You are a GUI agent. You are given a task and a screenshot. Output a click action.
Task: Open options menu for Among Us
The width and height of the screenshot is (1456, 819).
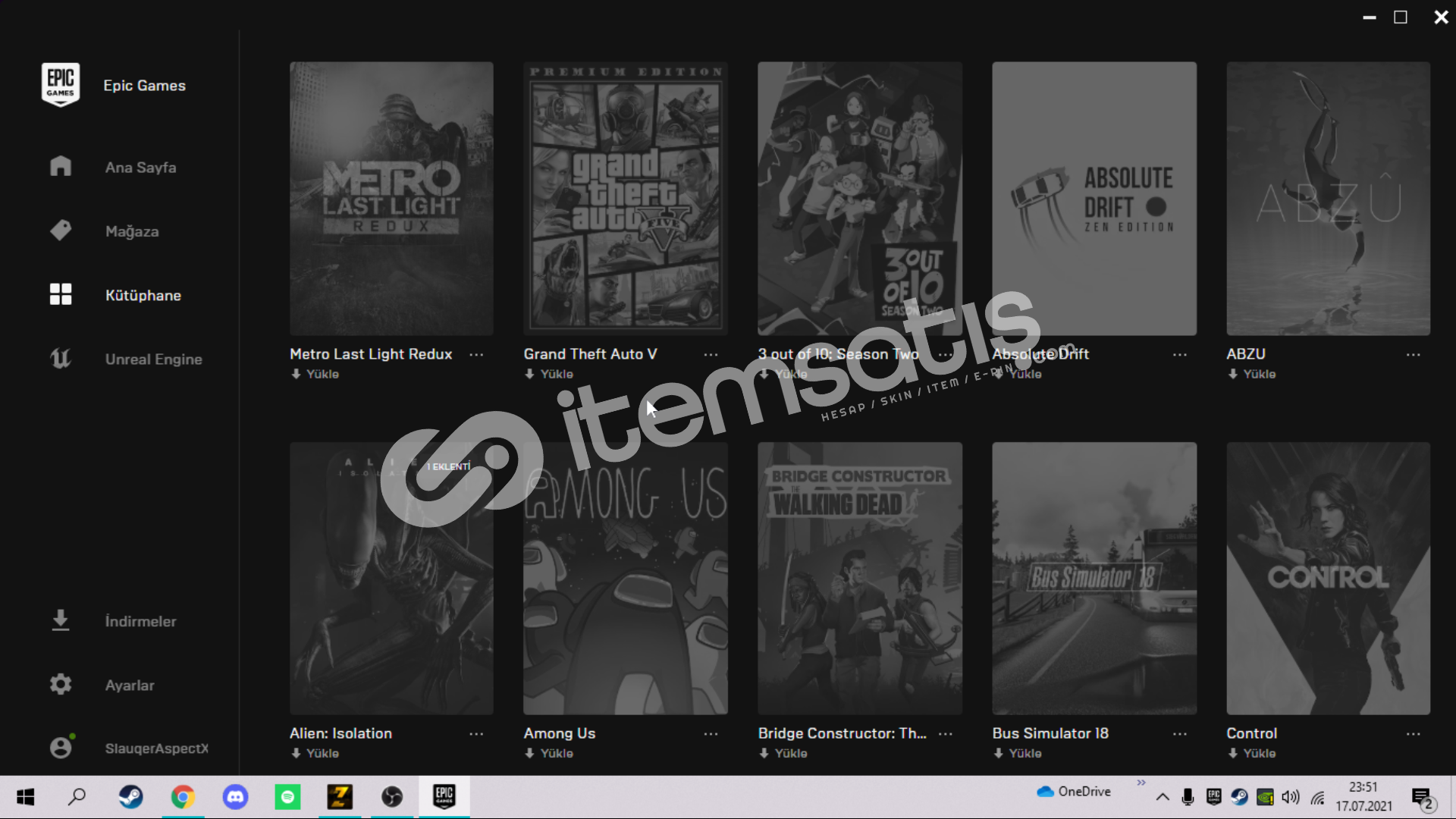click(711, 734)
